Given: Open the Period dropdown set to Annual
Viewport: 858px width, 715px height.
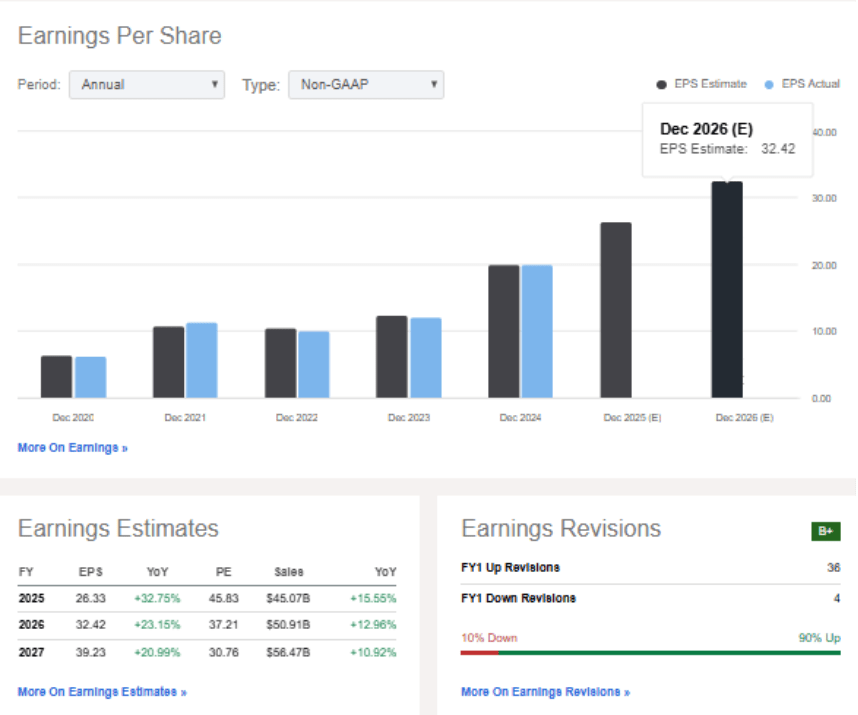Looking at the screenshot, I should click(x=146, y=85).
